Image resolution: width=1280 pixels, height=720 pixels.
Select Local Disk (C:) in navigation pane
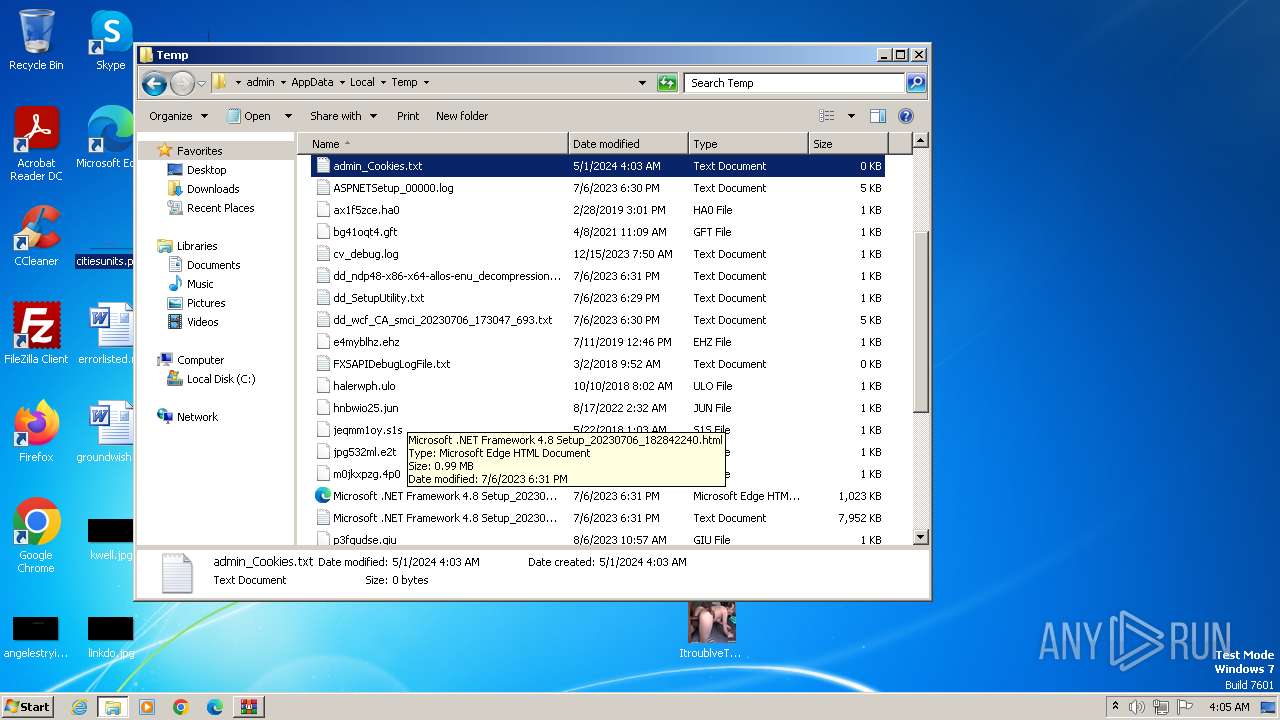point(220,379)
